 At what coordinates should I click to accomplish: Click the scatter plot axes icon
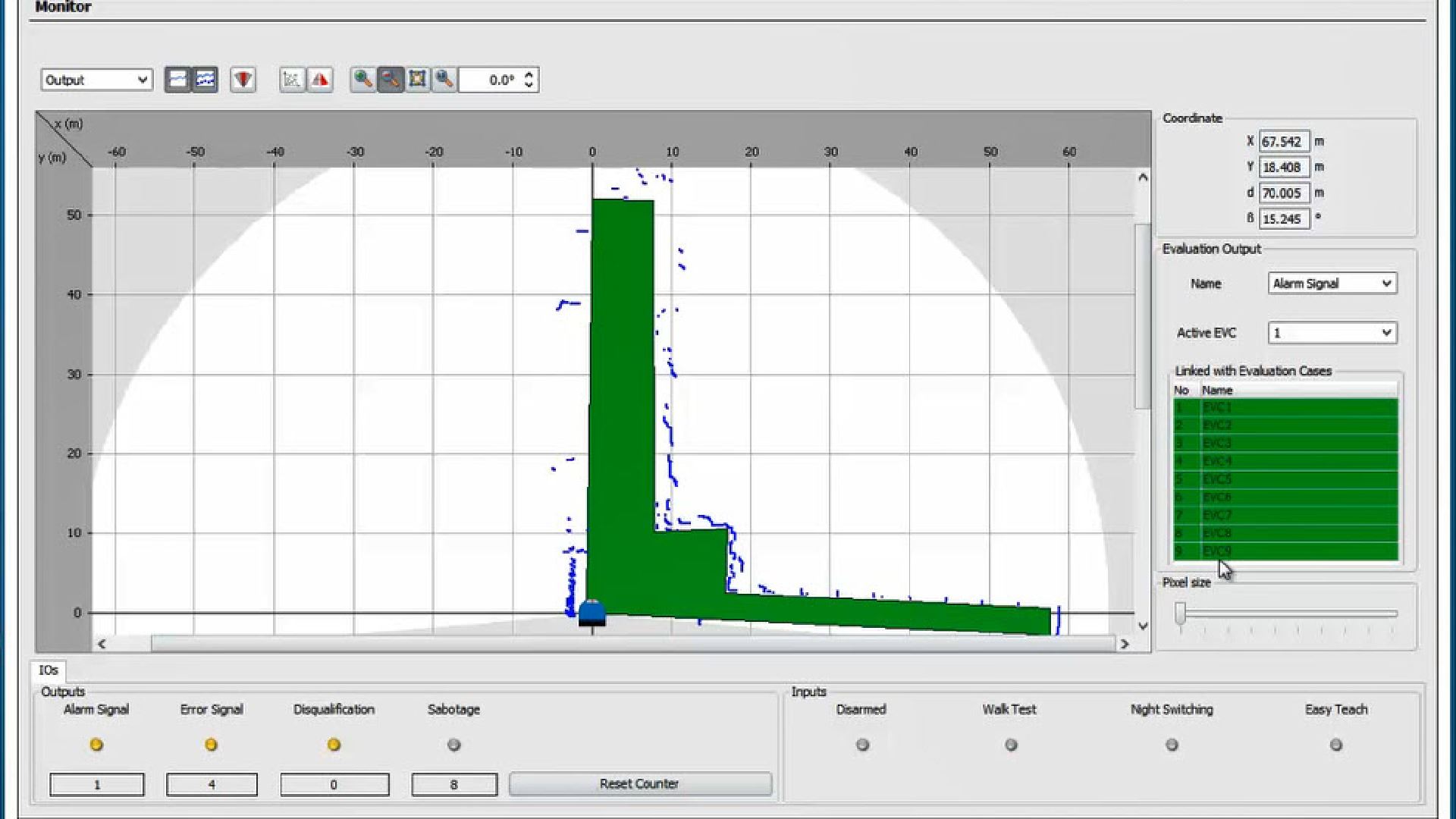(292, 80)
